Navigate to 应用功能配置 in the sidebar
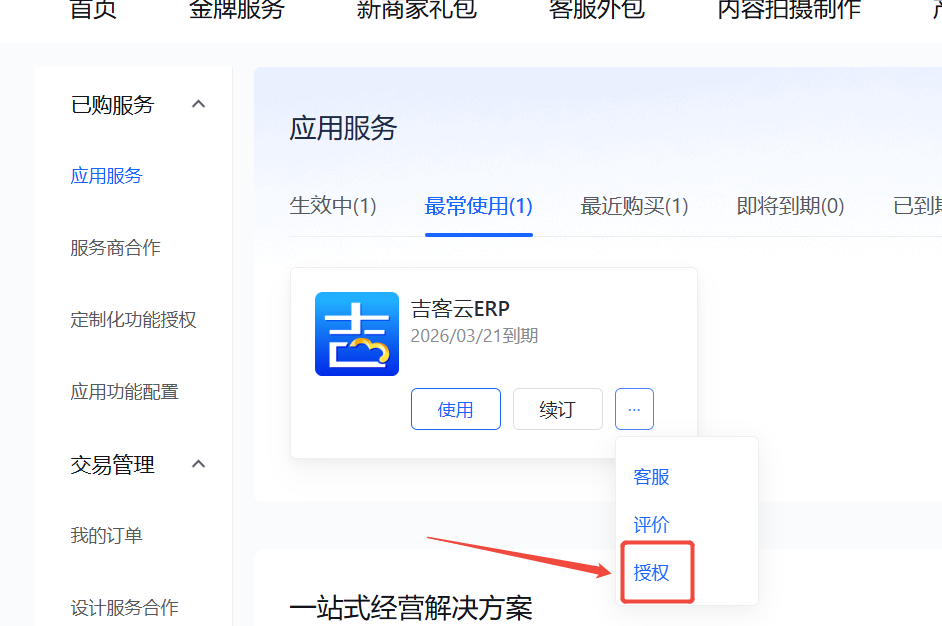 coord(124,392)
